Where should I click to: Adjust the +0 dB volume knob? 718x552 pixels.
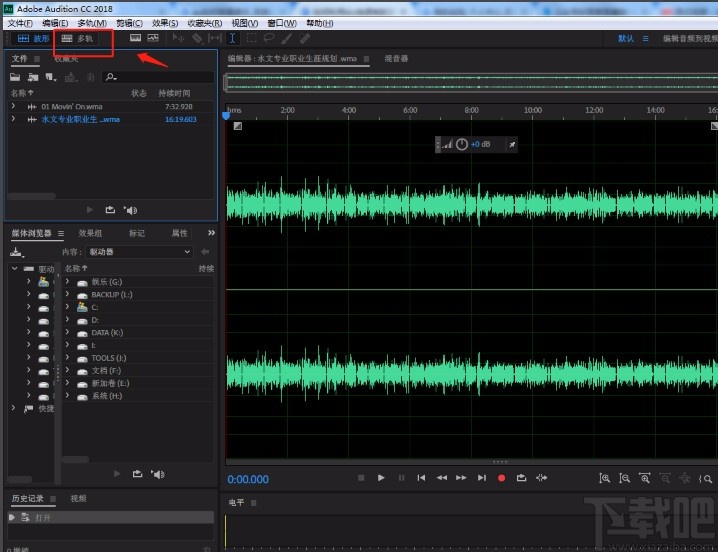click(x=461, y=145)
